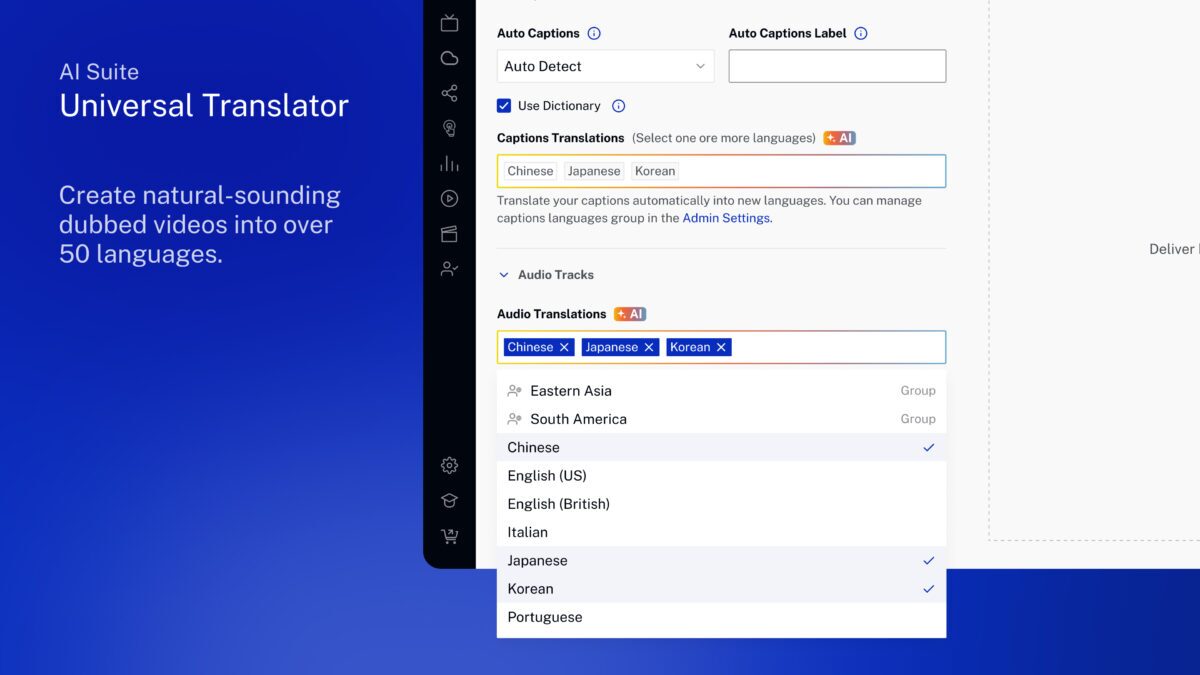This screenshot has width=1200, height=675.
Task: Click the listening/audio description ear icon
Action: point(449,127)
